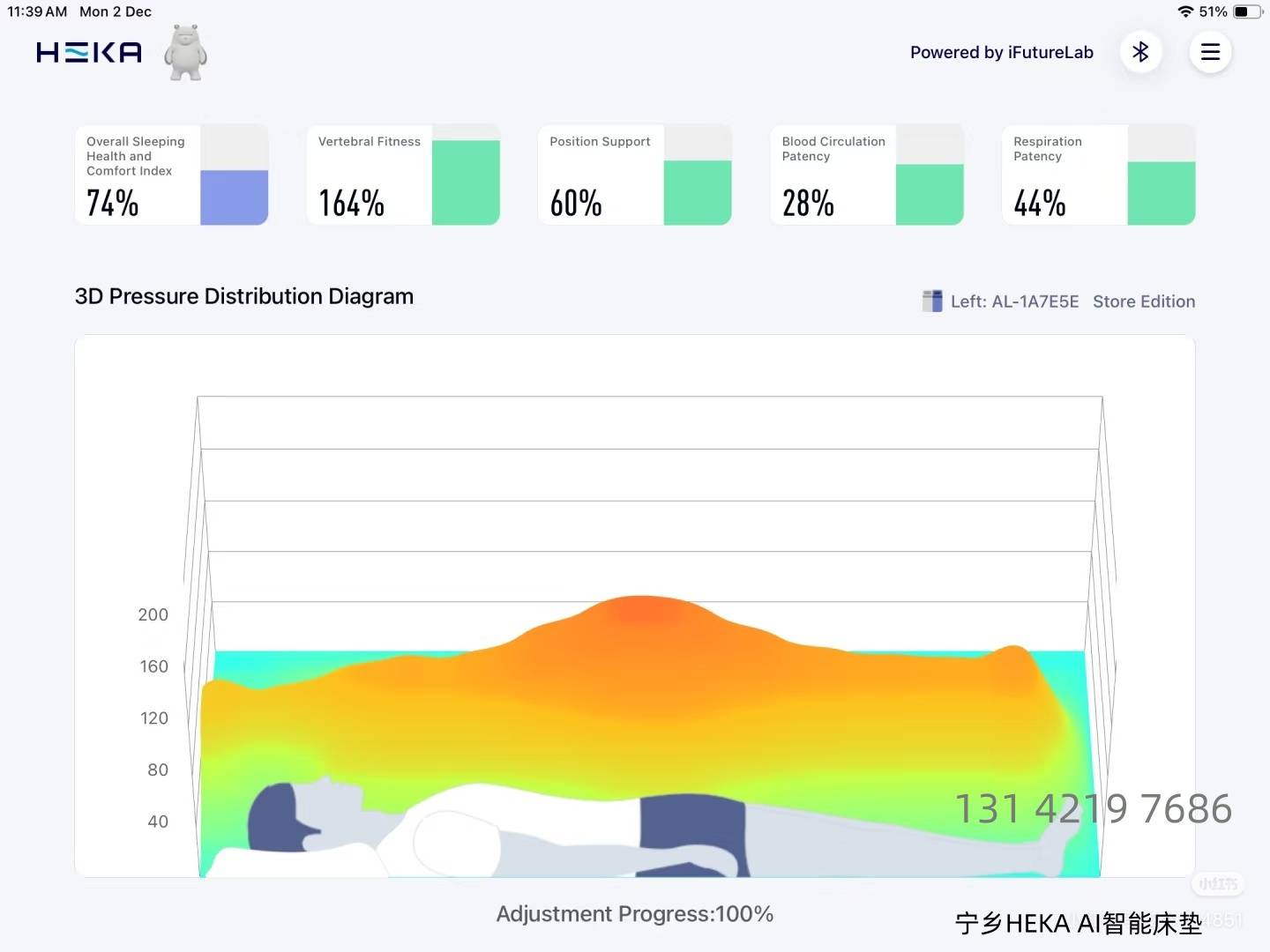1270x952 pixels.
Task: Click the Adjustment Progress:100% text
Action: pyautogui.click(x=634, y=914)
